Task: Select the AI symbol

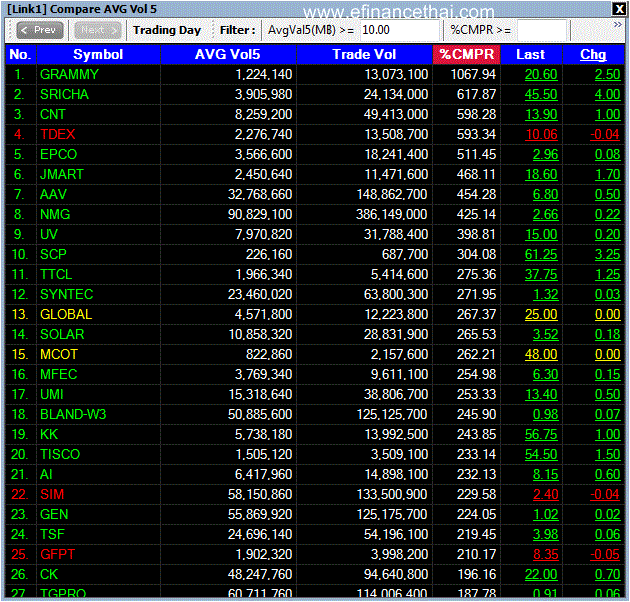Action: click(x=46, y=475)
